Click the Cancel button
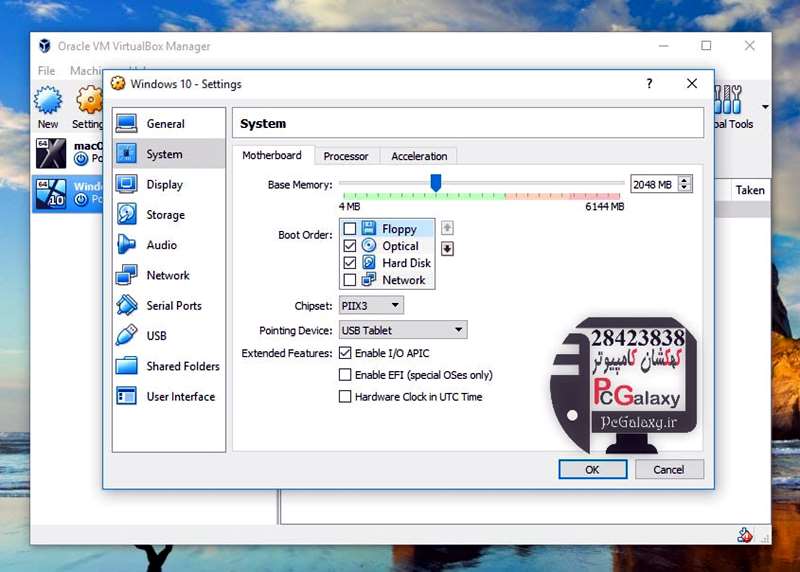Screen dimensions: 800x572 pyautogui.click(x=669, y=469)
